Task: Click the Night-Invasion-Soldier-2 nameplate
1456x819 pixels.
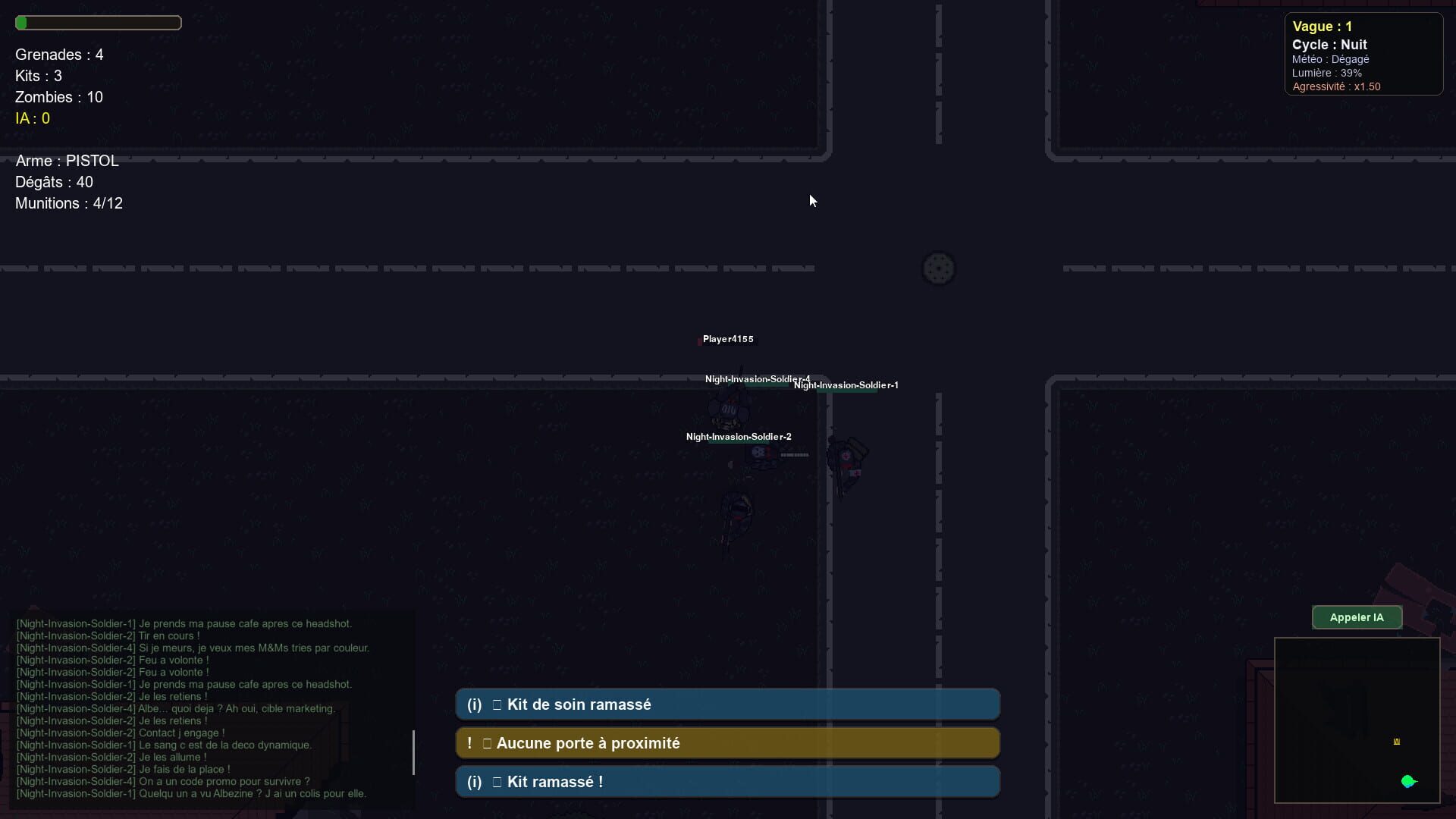Action: coord(739,437)
